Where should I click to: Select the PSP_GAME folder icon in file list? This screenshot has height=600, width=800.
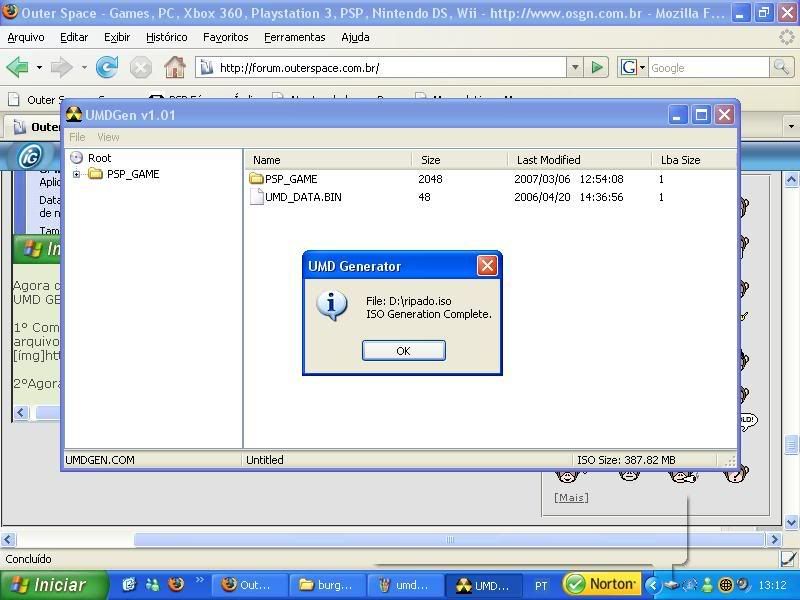coord(256,179)
